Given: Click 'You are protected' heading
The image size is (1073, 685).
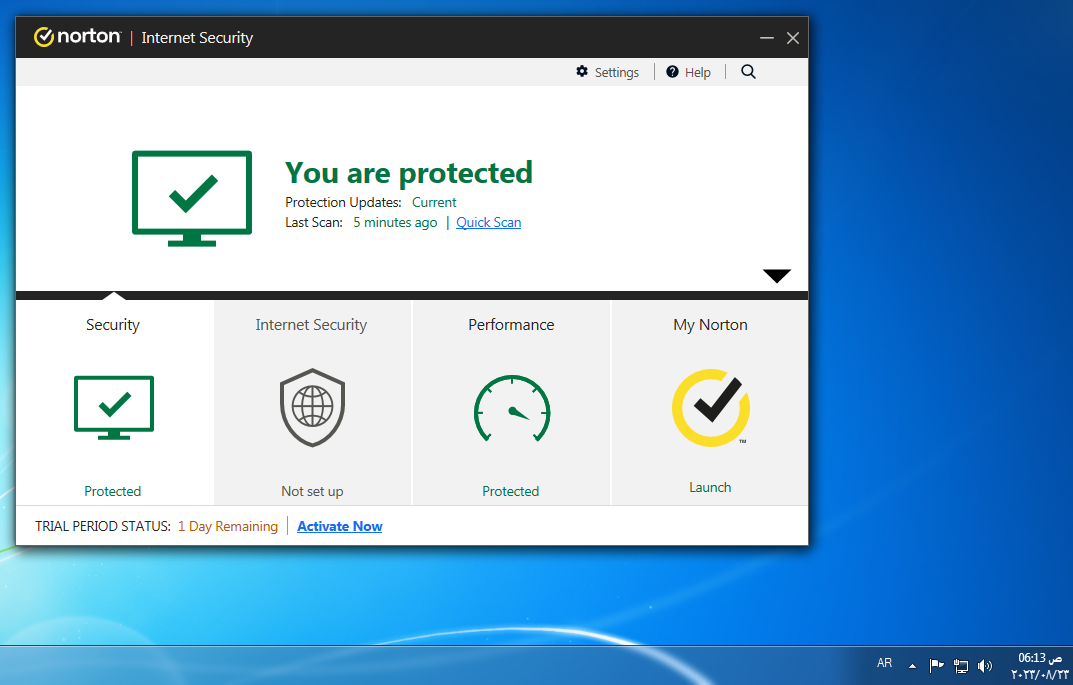Looking at the screenshot, I should pyautogui.click(x=409, y=173).
